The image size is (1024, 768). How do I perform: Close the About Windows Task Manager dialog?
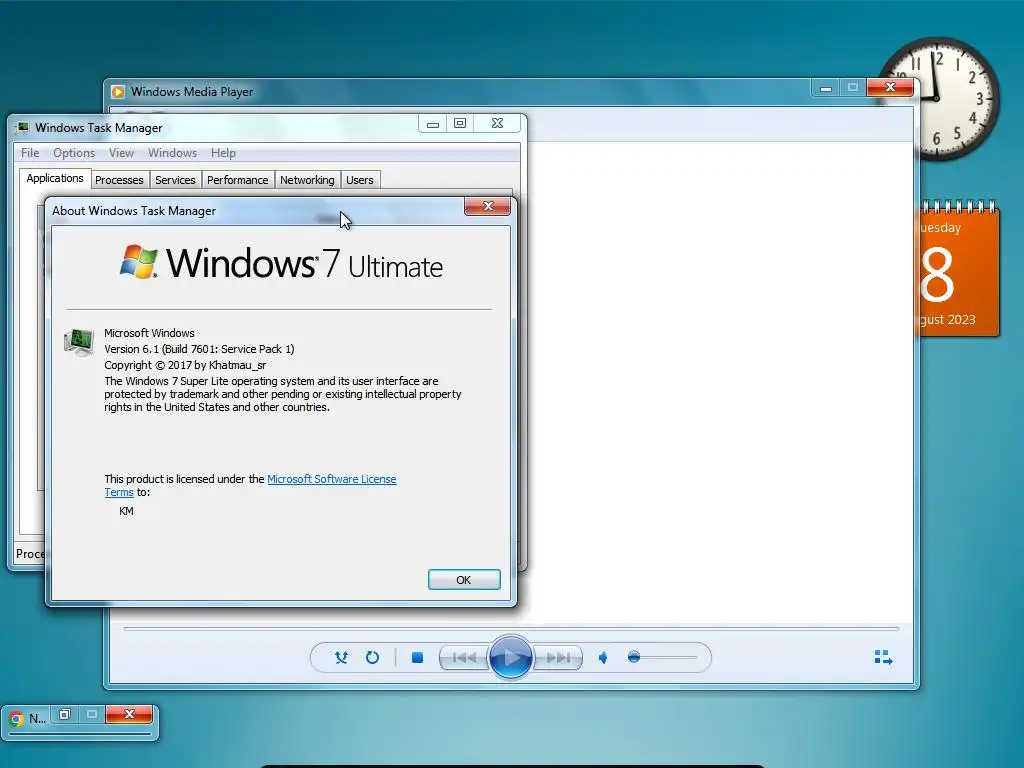487,206
